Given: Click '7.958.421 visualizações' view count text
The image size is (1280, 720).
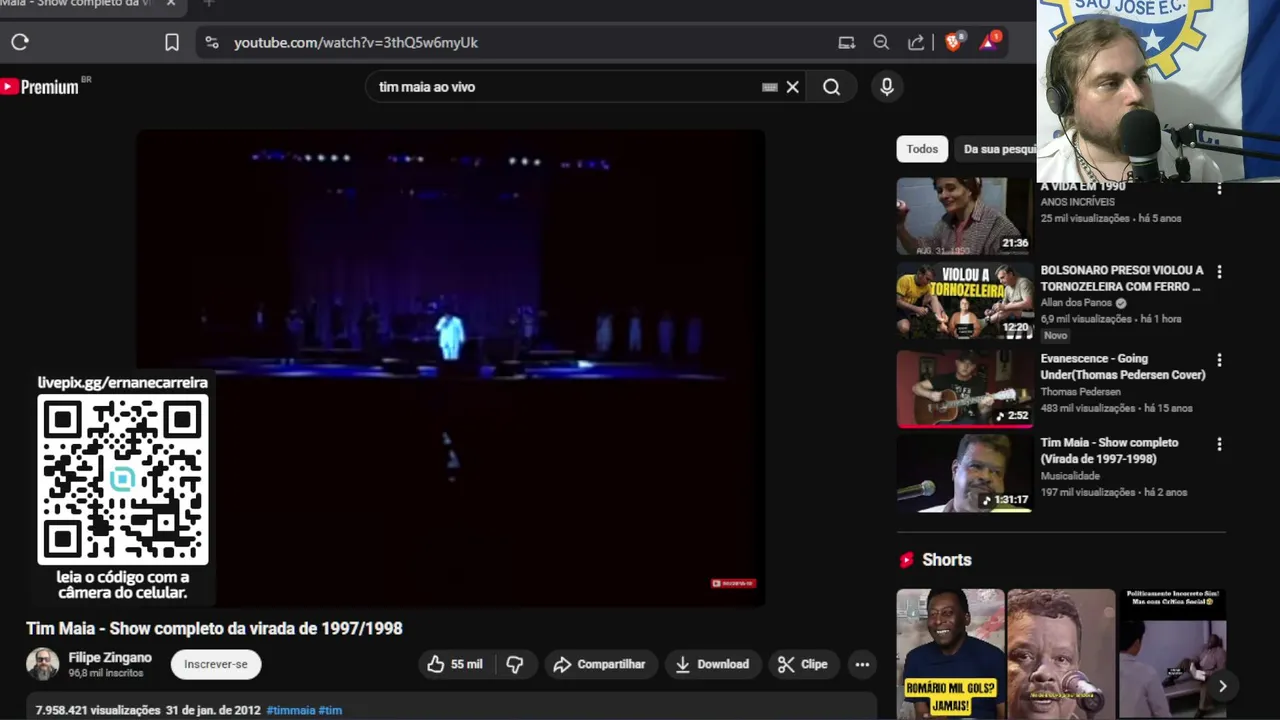Looking at the screenshot, I should [x=98, y=710].
